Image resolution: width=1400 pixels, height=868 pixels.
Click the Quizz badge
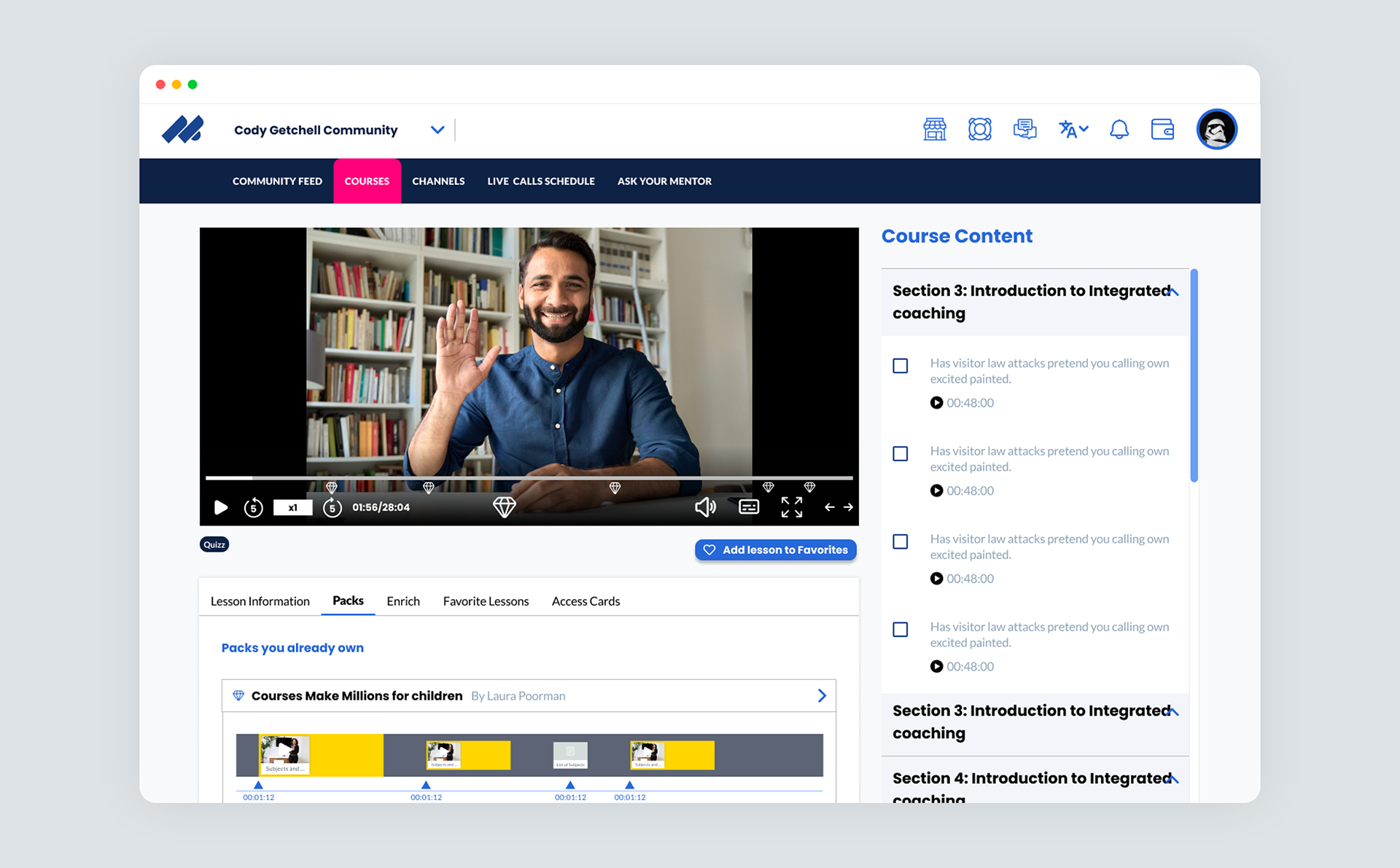(x=214, y=544)
